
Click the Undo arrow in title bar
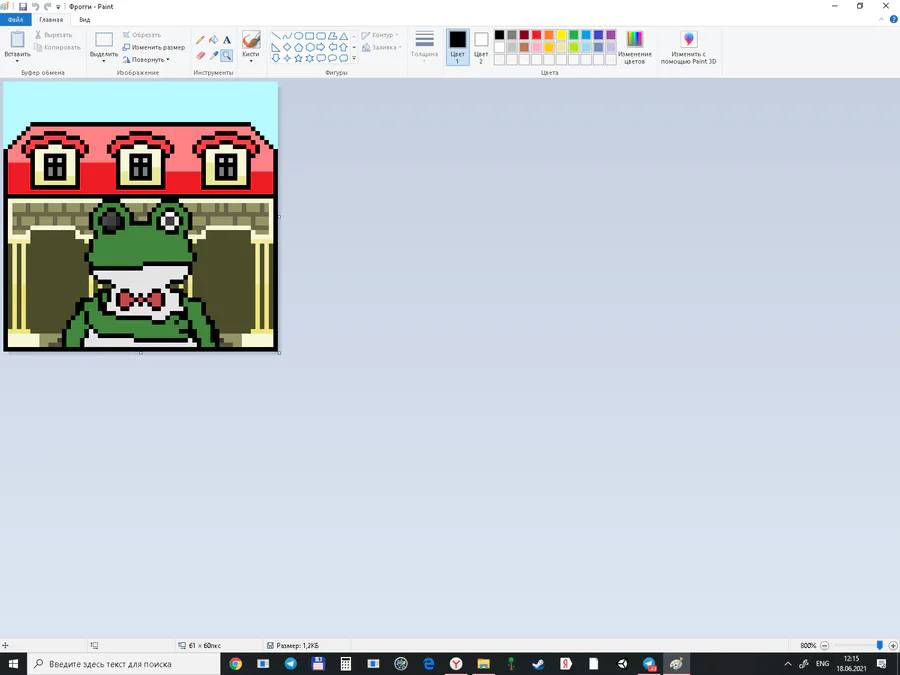pyautogui.click(x=36, y=6)
